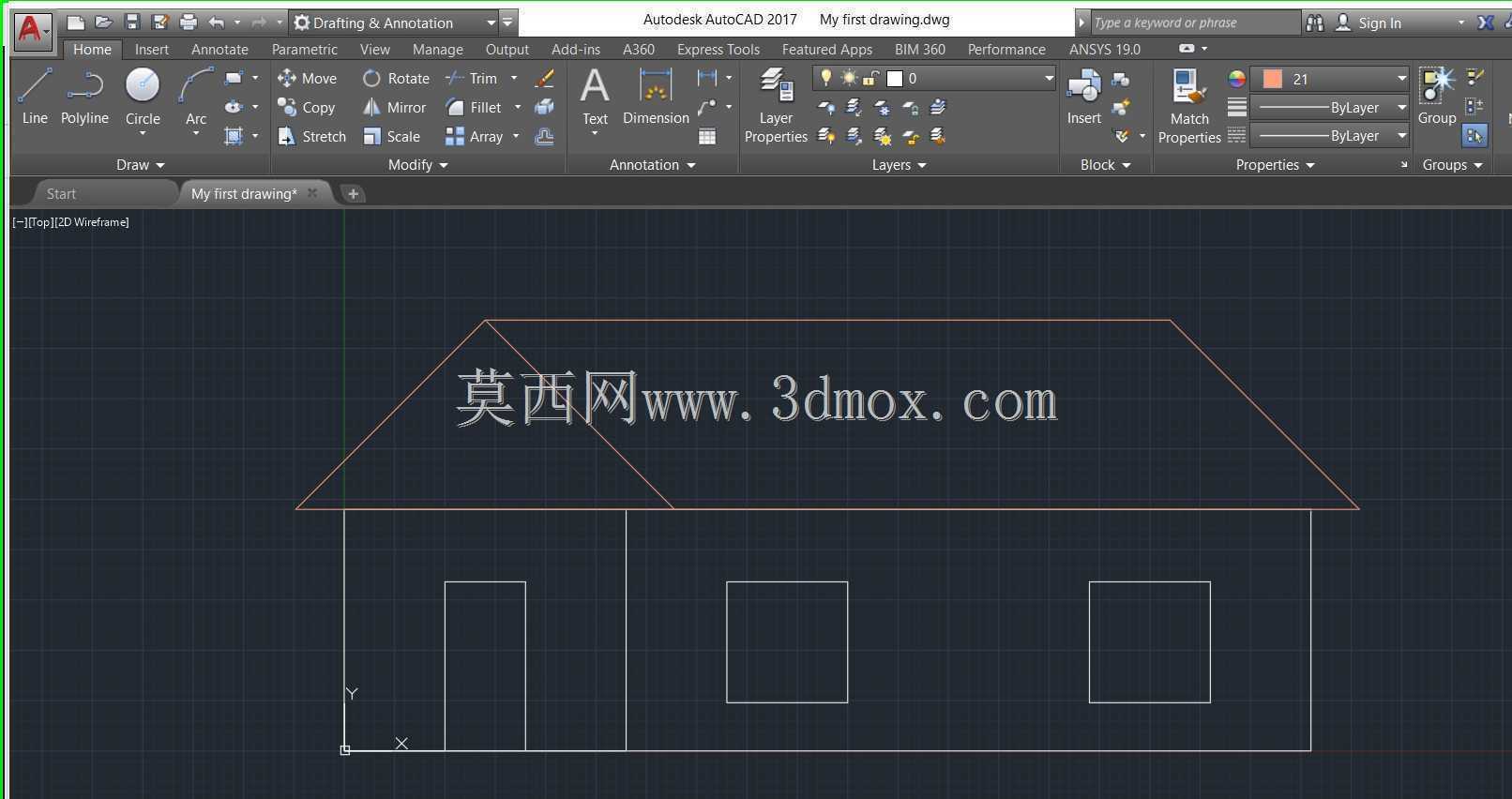Screen dimensions: 1512x799
Task: Click the Explode tool icon
Action: click(x=544, y=108)
